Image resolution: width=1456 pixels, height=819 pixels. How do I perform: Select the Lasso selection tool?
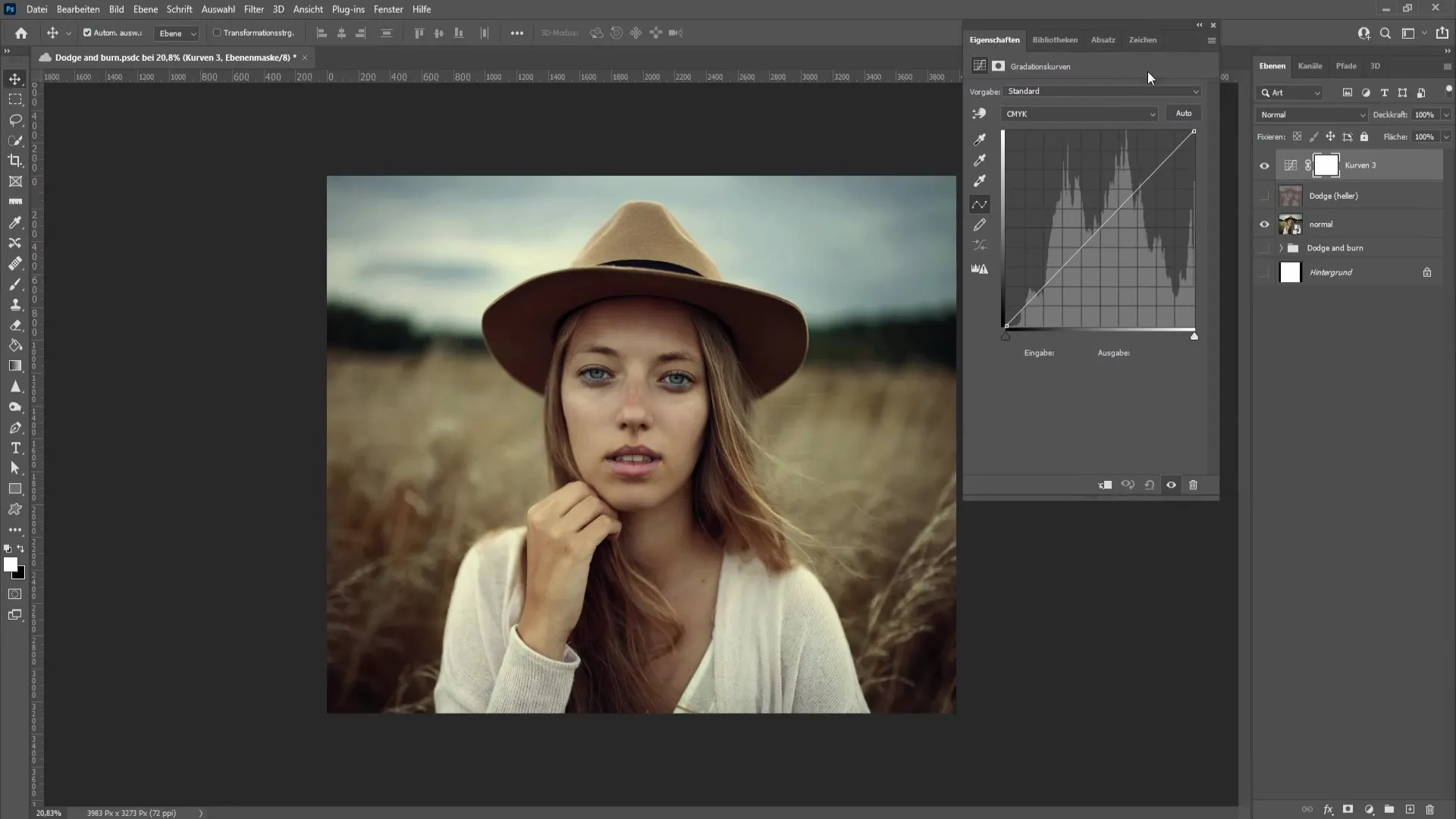click(x=15, y=119)
